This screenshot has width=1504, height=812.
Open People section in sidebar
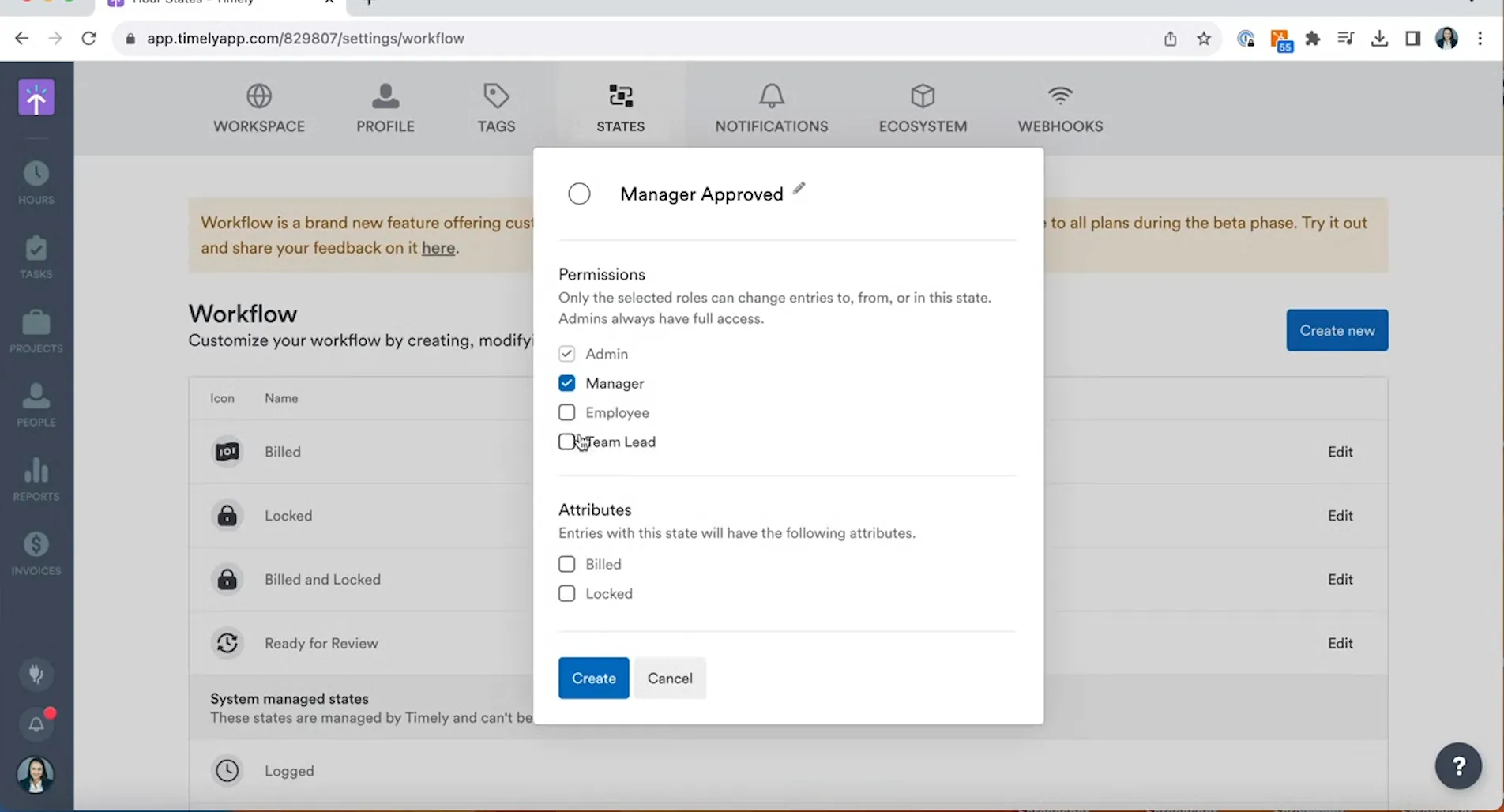tap(36, 404)
